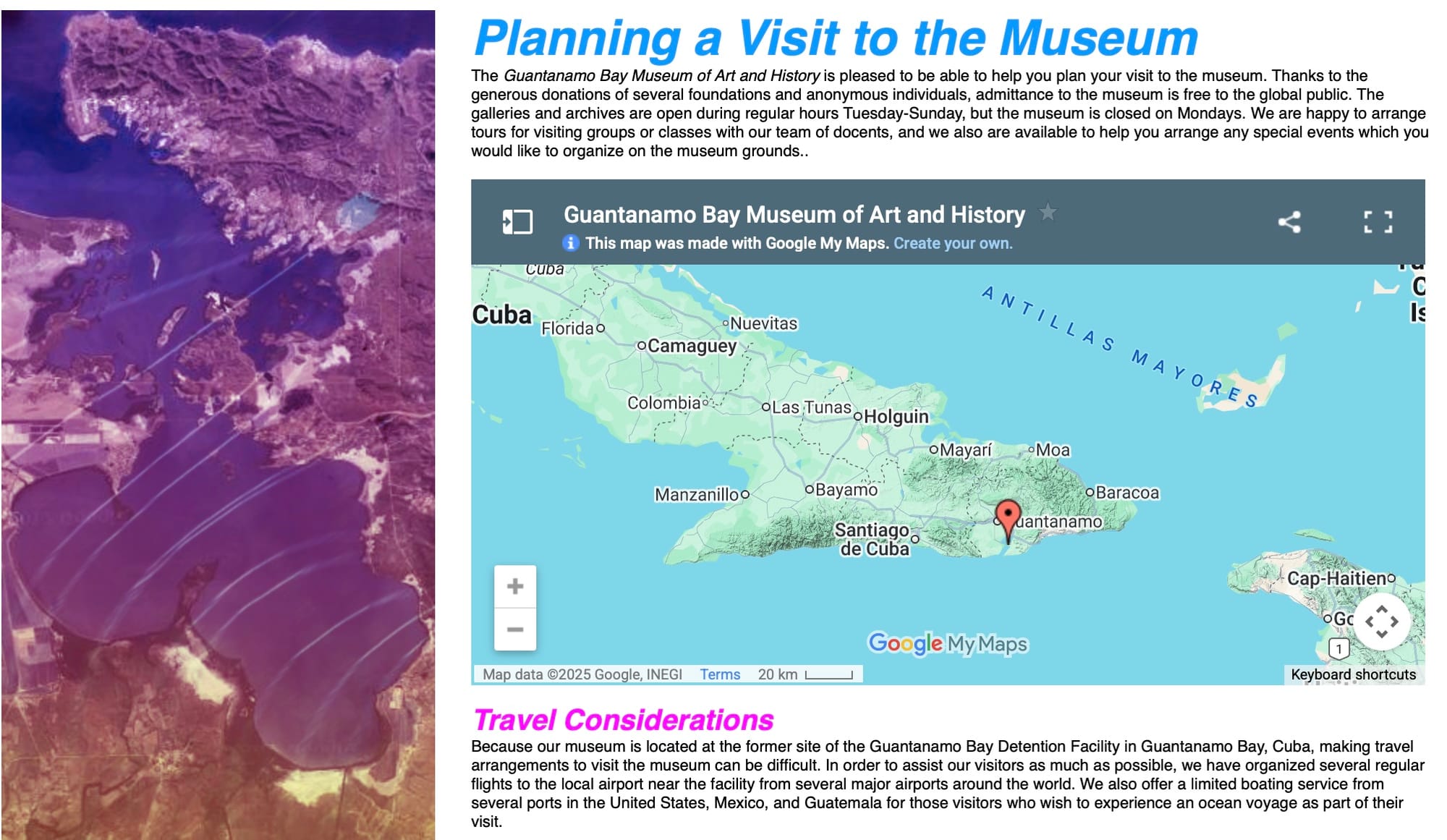Click the share map icon
This screenshot has height=840, width=1447.
tap(1289, 221)
